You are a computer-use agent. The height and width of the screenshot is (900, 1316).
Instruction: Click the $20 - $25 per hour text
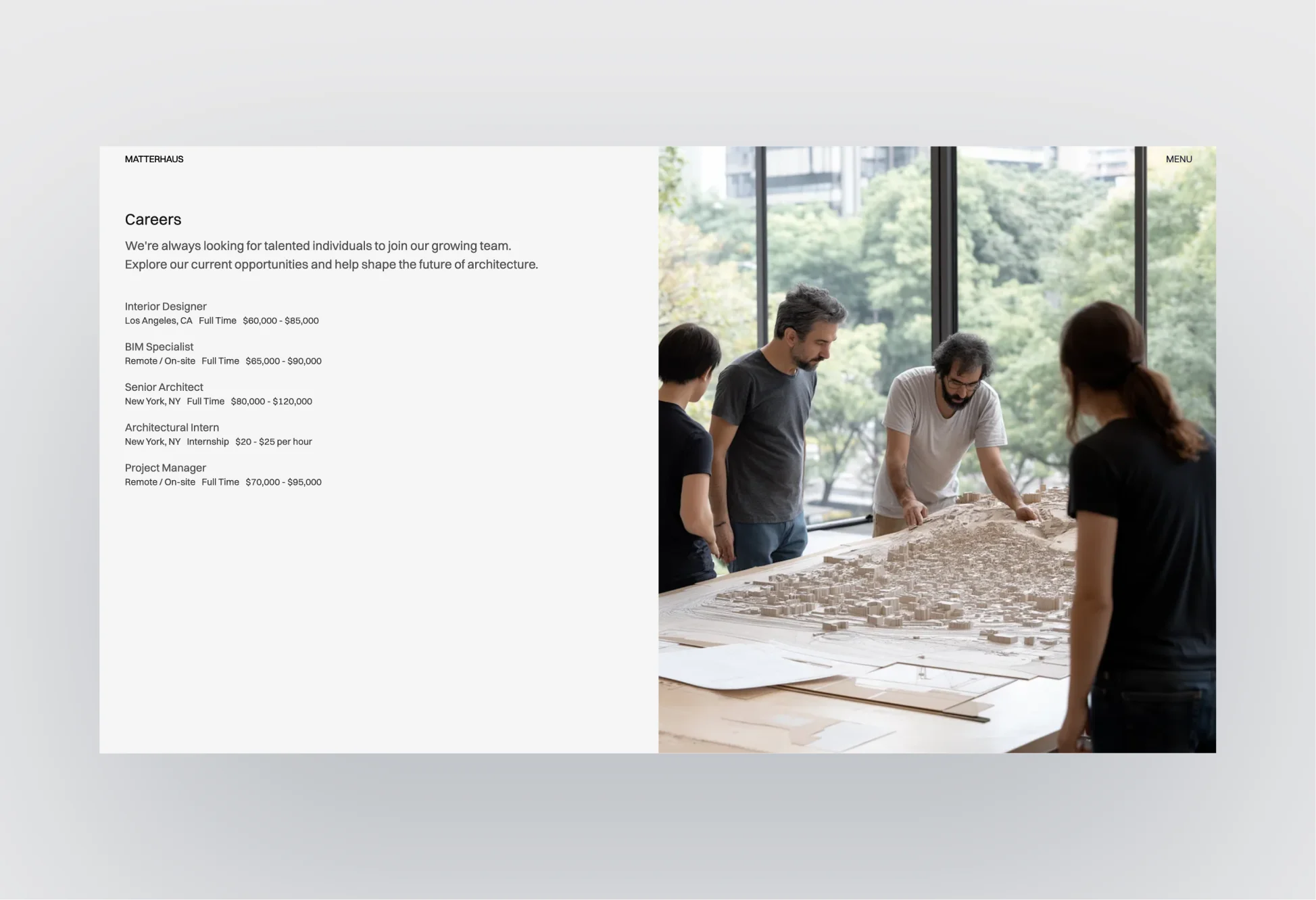(273, 442)
